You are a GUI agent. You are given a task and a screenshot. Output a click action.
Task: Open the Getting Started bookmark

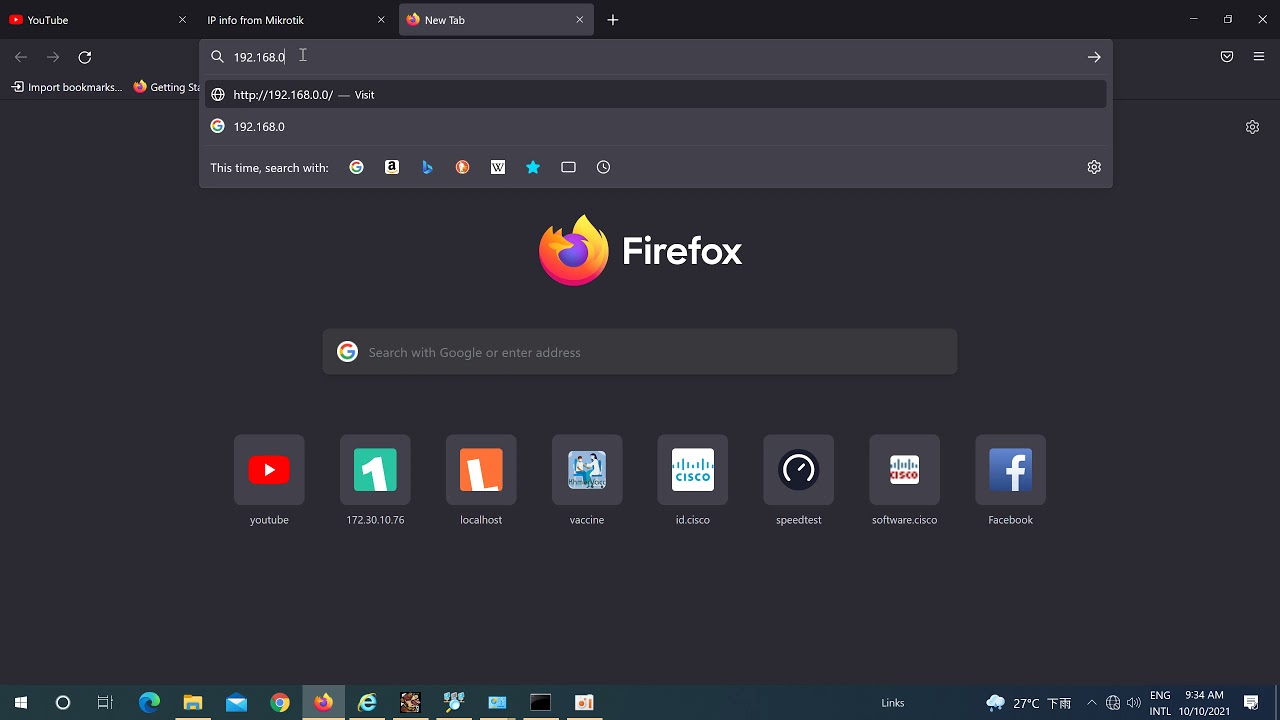point(166,87)
